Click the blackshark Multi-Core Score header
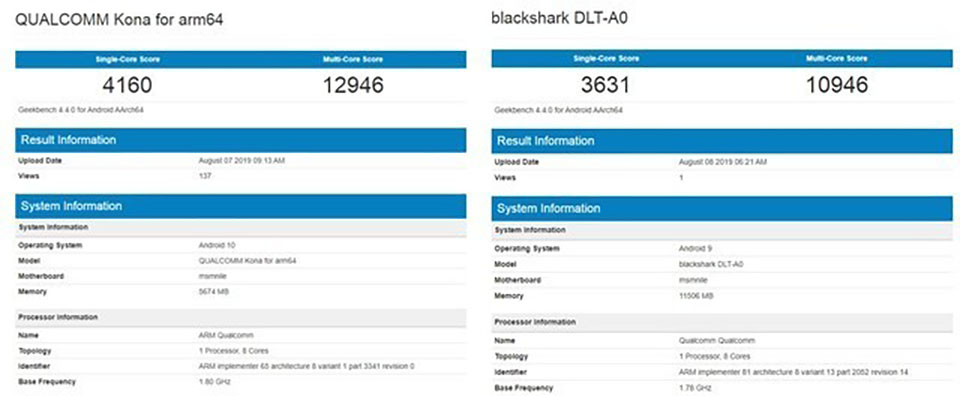This screenshot has width=960, height=396. pyautogui.click(x=836, y=59)
